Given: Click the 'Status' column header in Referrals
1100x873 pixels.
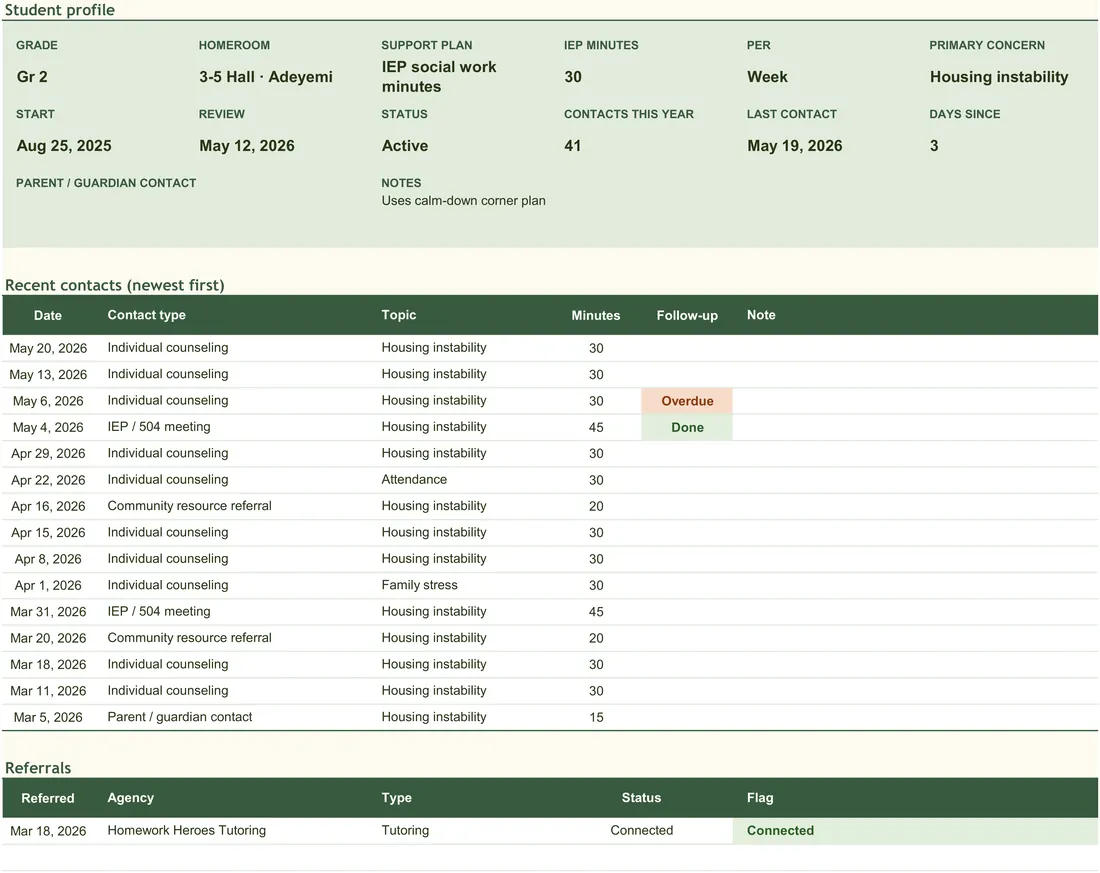Looking at the screenshot, I should coord(641,798).
